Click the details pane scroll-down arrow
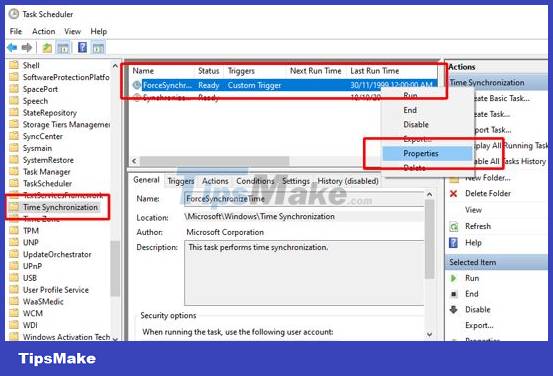 click(430, 334)
